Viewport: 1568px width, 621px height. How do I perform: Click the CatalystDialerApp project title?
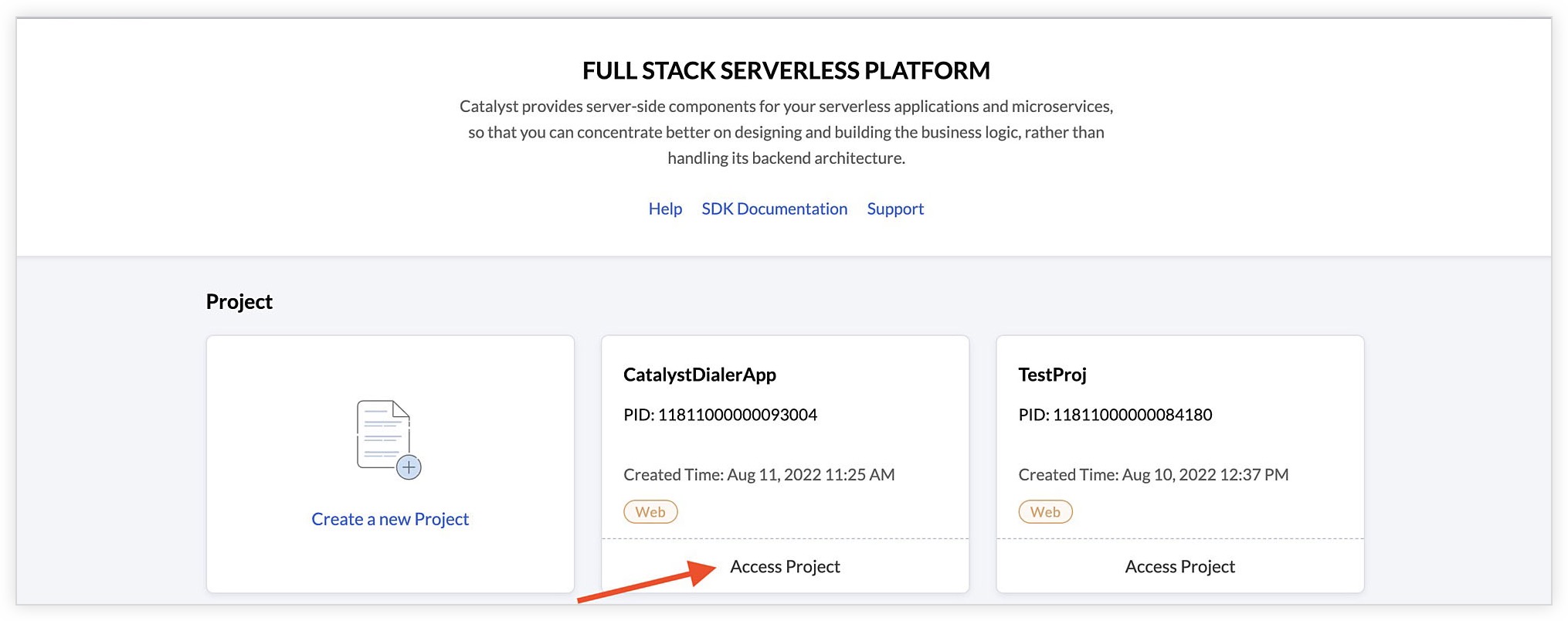click(700, 375)
